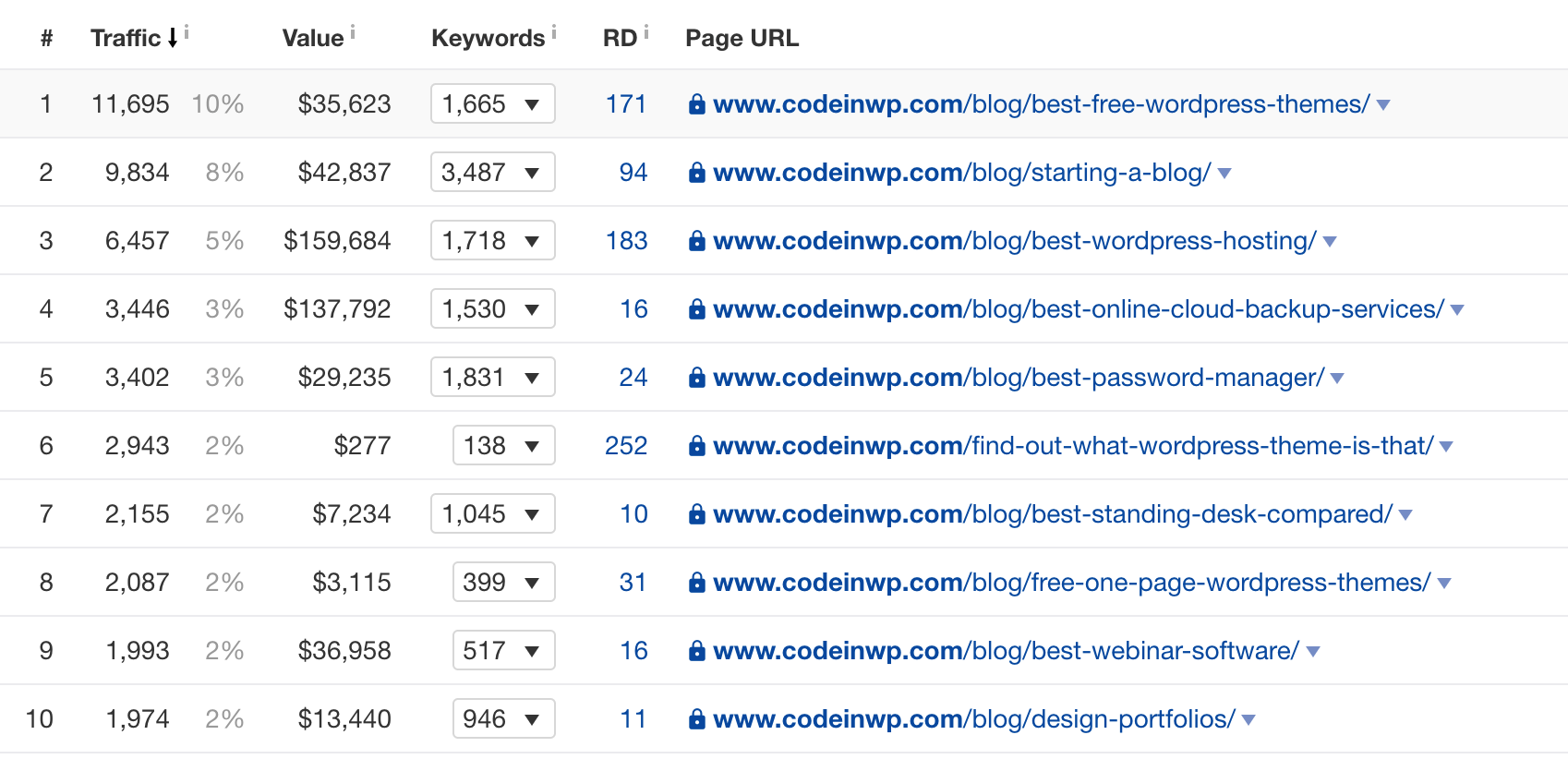Screen dimensions: 1568x759
Task: Open the best-wordpress-hosting page link
Action: (x=1015, y=241)
